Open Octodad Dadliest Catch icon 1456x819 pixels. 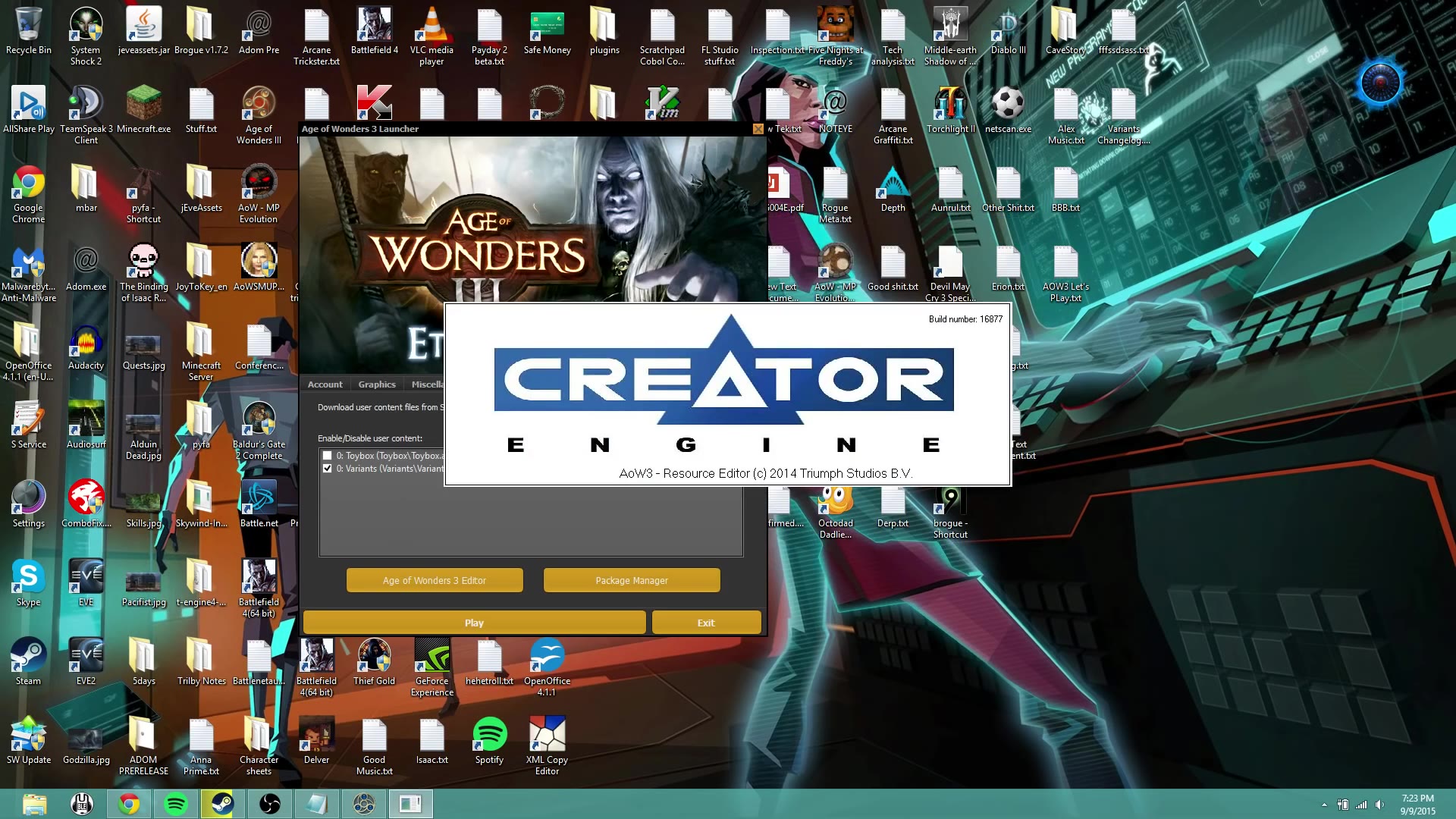835,513
